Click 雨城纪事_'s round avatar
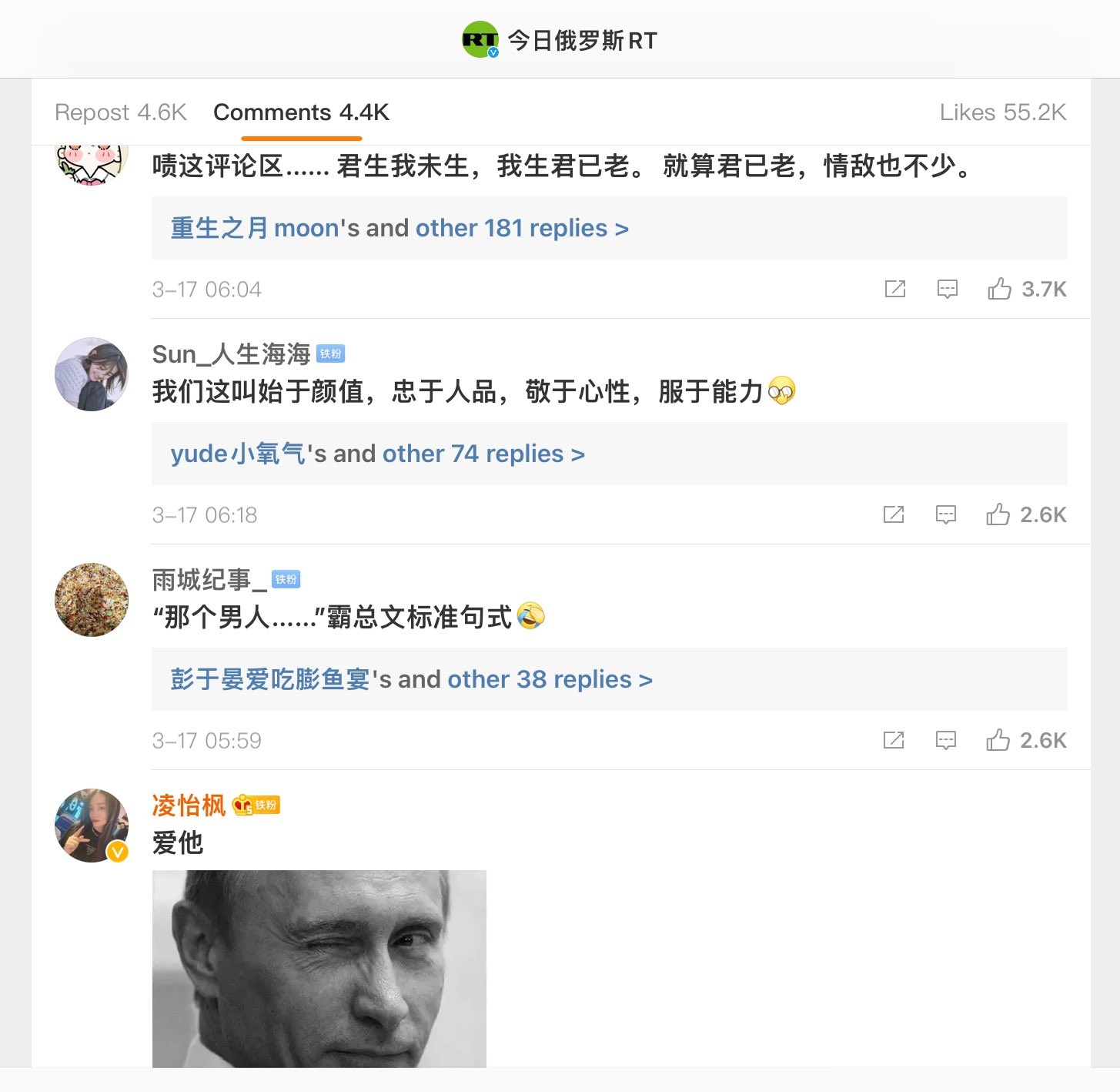Image resolution: width=1120 pixels, height=1092 pixels. (x=92, y=600)
